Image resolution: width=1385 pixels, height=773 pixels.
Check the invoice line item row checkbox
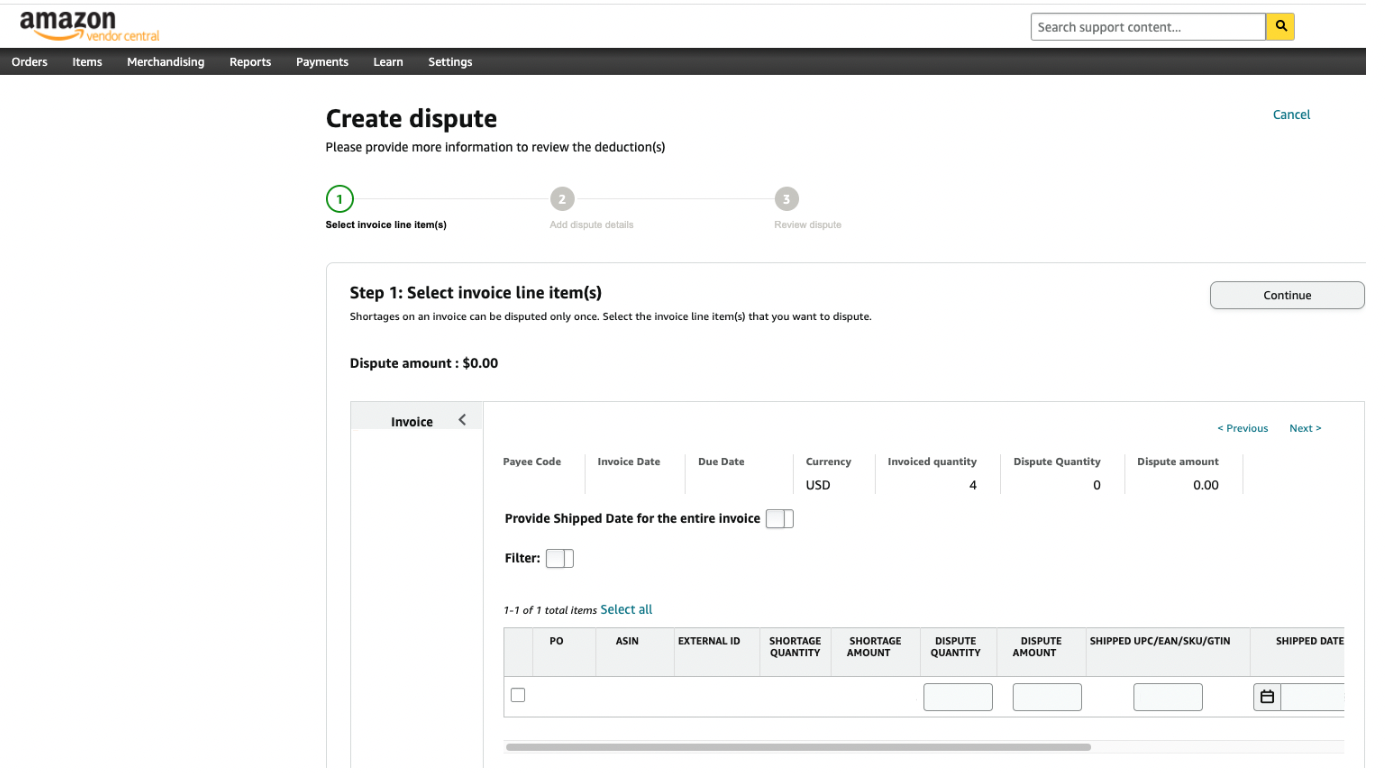coord(518,694)
